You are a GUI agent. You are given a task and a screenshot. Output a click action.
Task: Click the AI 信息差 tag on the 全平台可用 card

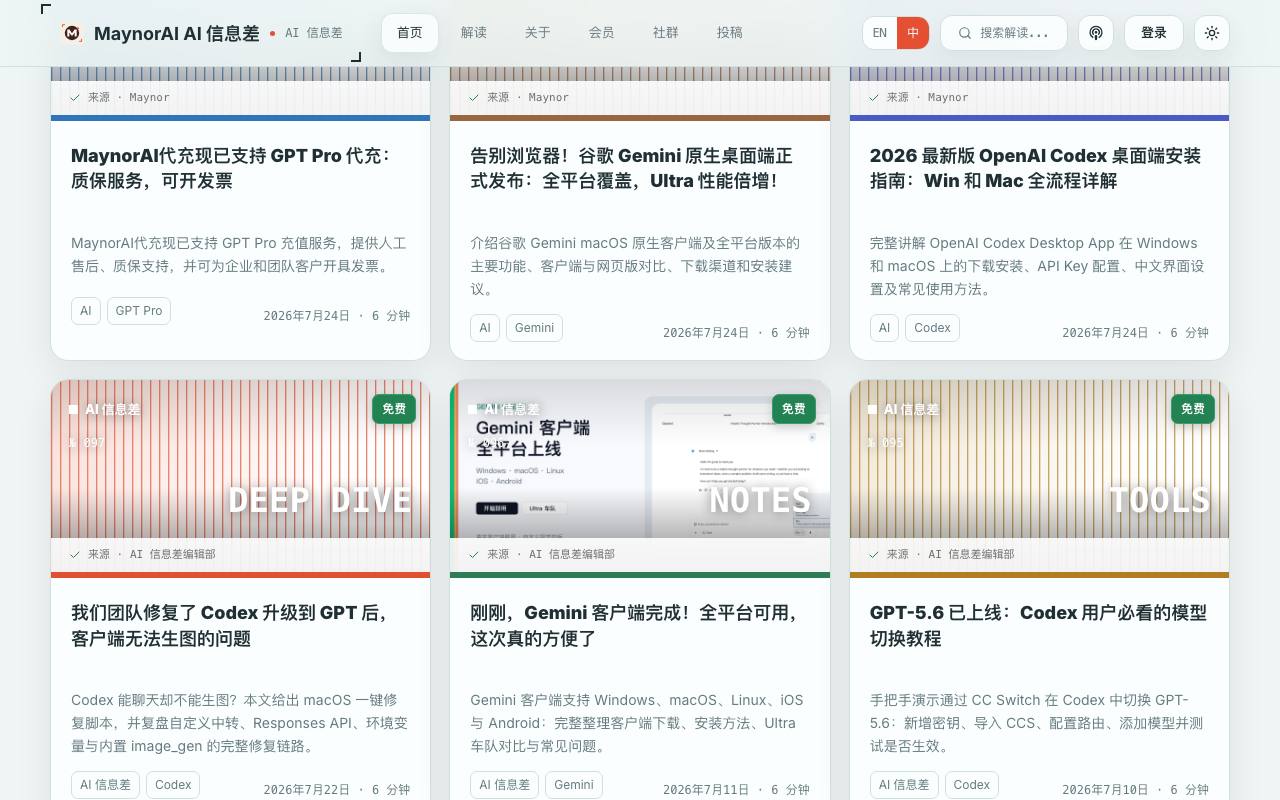[x=505, y=785]
